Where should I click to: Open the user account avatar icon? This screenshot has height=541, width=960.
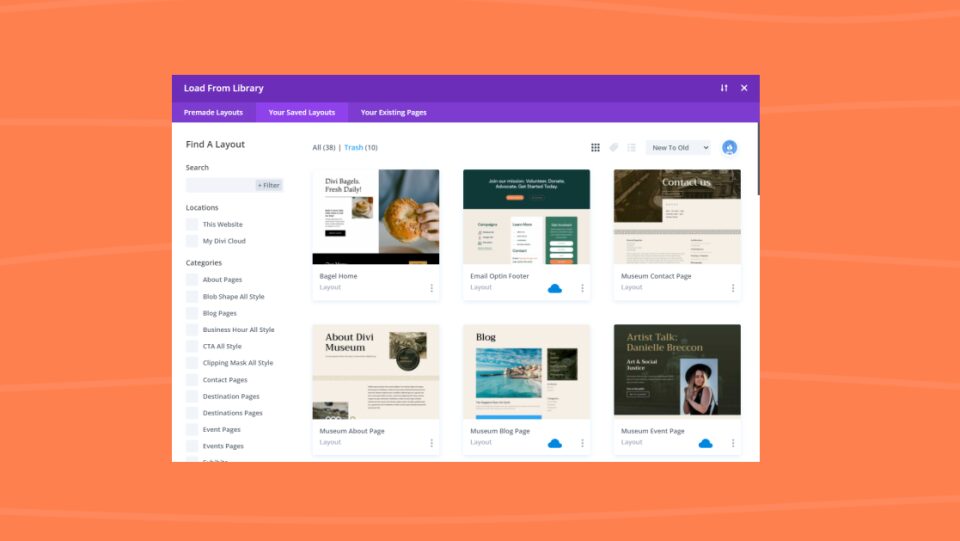click(729, 147)
